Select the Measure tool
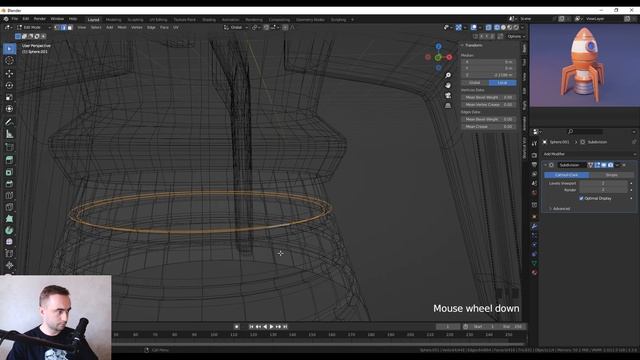Screen dimensions: 640x360 coord(9,134)
